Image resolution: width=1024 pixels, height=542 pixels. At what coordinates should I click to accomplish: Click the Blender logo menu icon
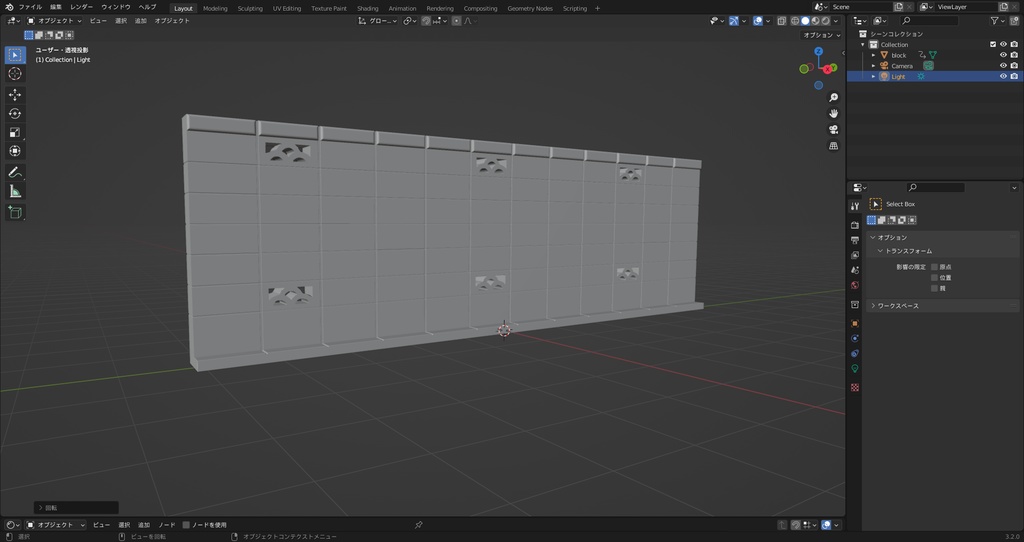(x=8, y=7)
